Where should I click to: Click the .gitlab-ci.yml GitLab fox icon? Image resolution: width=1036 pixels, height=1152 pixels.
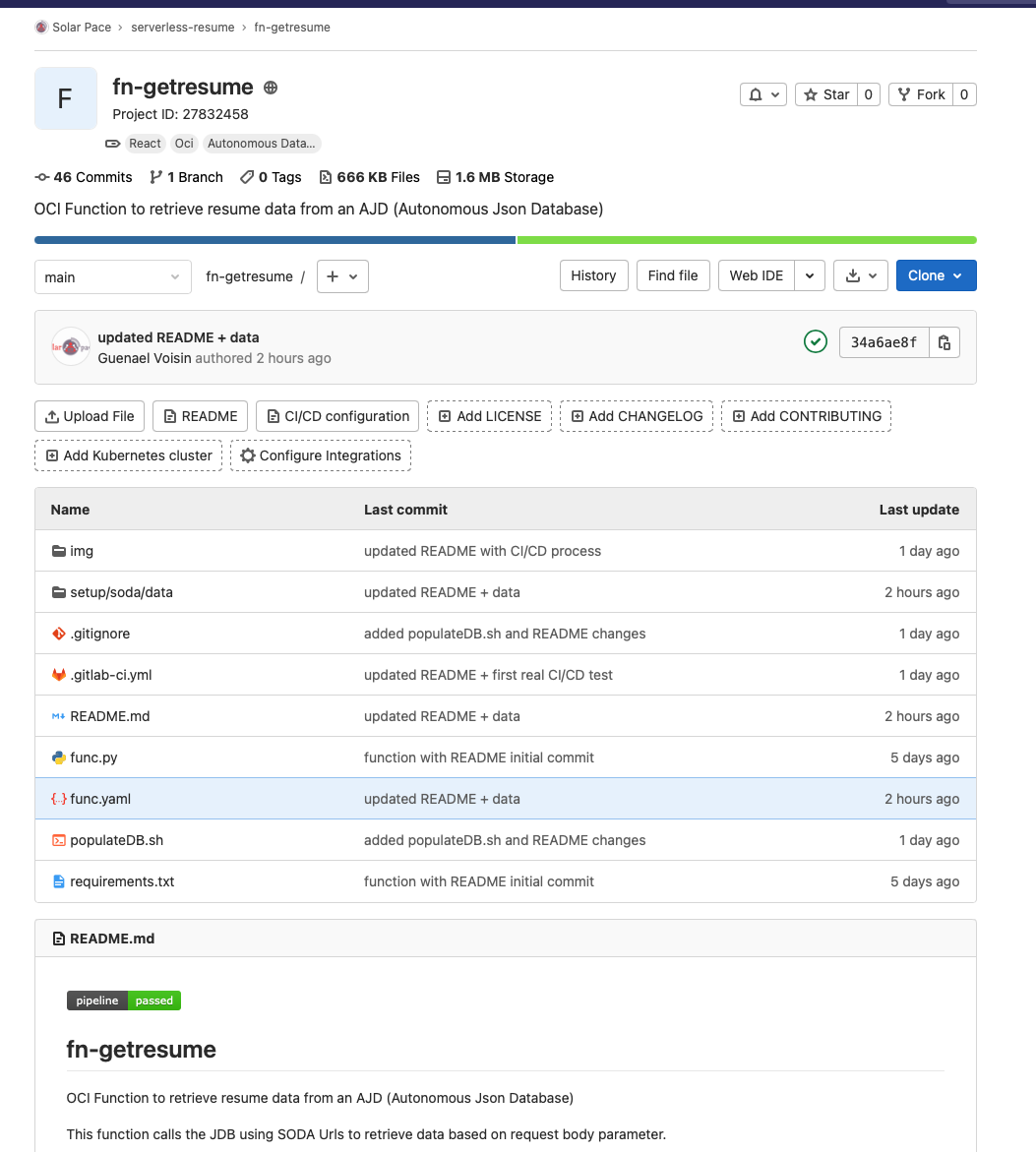59,675
